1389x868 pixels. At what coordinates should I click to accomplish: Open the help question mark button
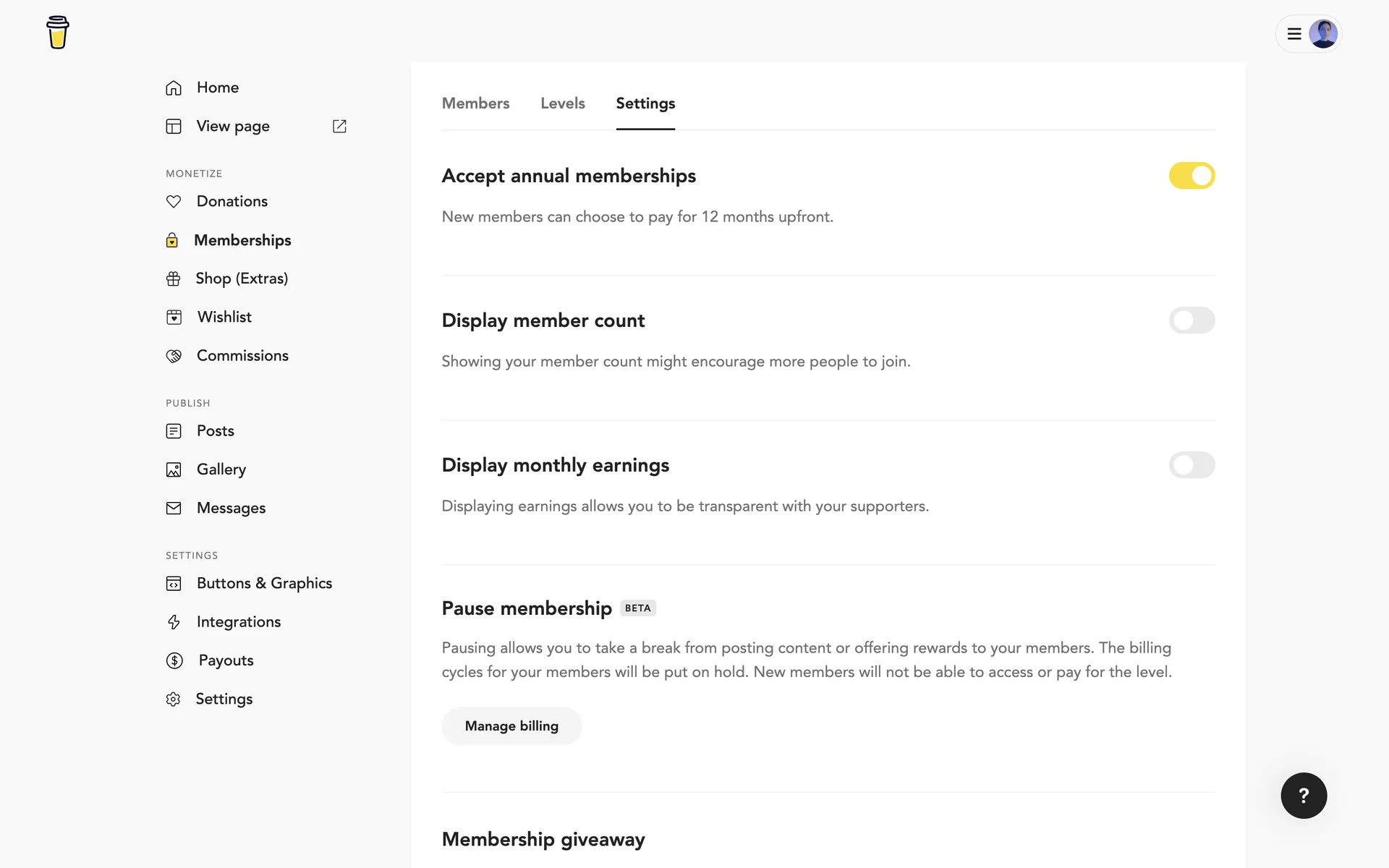[1304, 796]
